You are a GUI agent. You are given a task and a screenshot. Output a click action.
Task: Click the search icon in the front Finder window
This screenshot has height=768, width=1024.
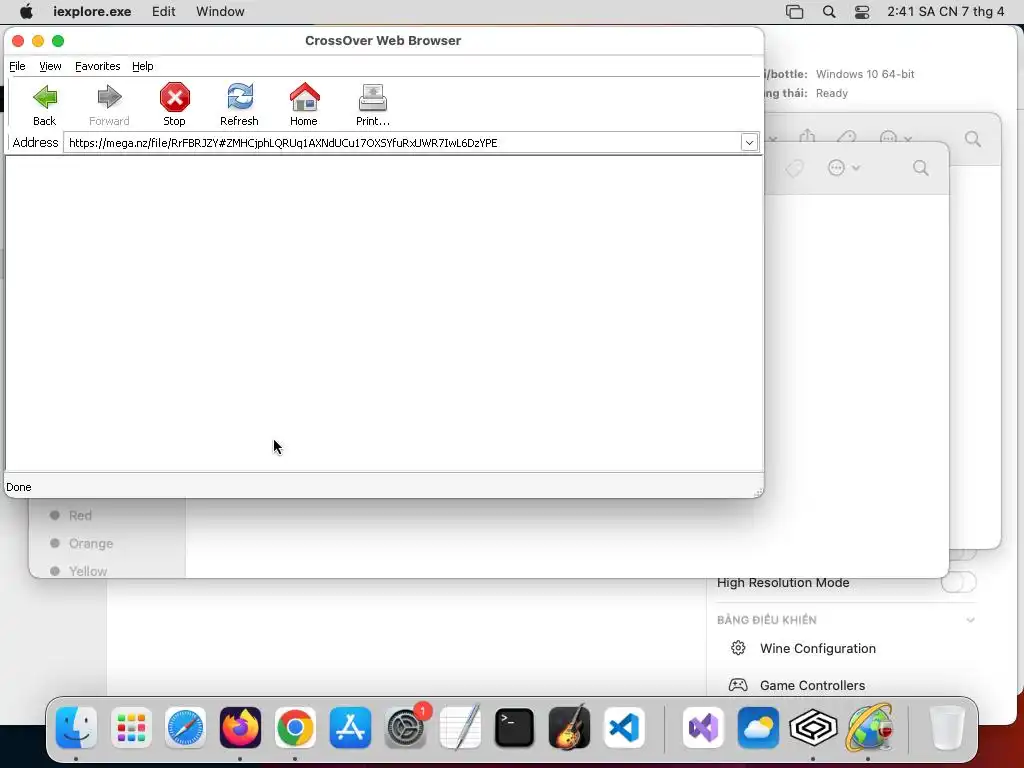click(921, 168)
